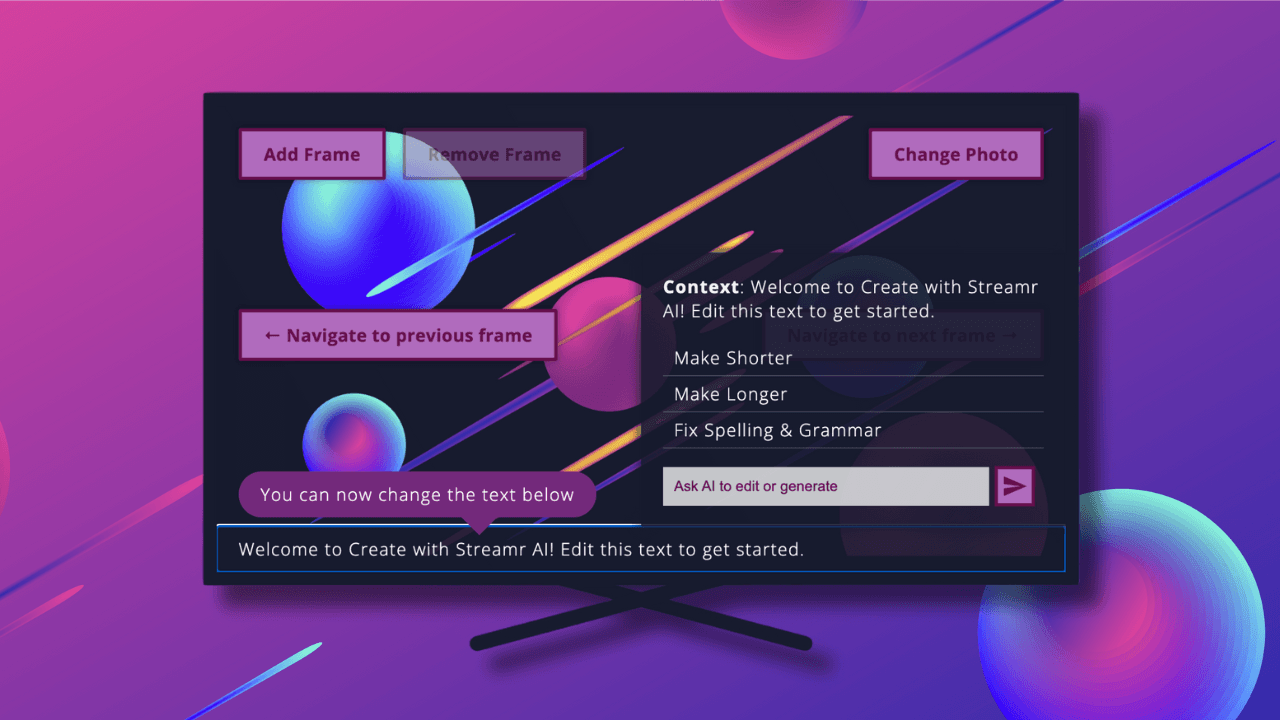This screenshot has height=720, width=1280.
Task: Click the small gradient sphere above the tooltip
Action: click(x=353, y=435)
